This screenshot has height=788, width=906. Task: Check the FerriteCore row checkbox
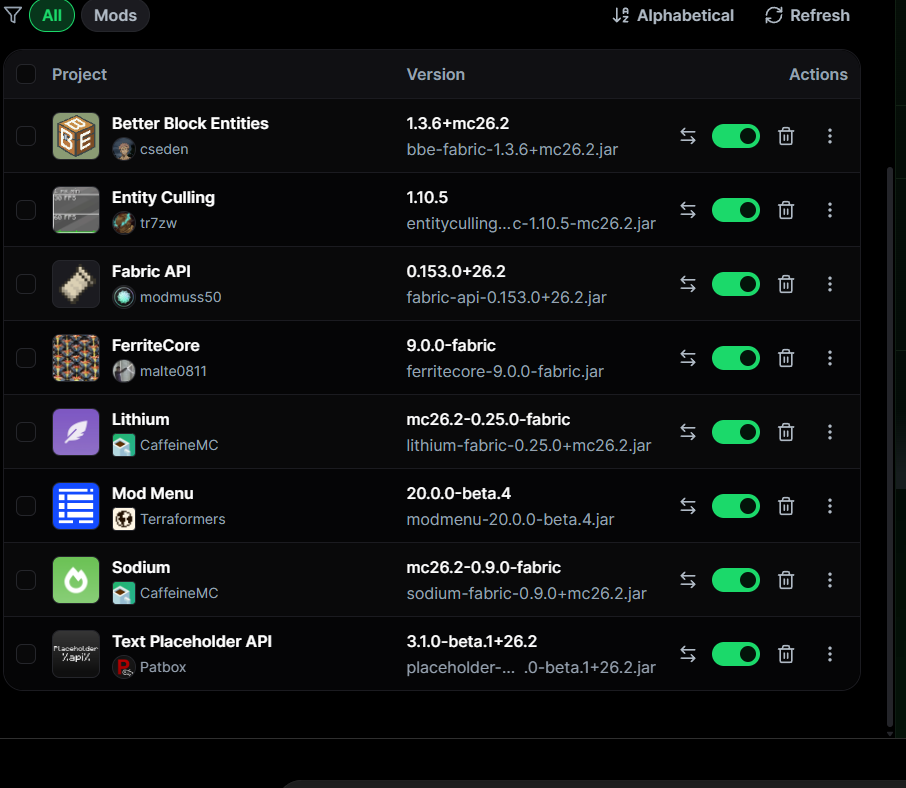tap(26, 358)
